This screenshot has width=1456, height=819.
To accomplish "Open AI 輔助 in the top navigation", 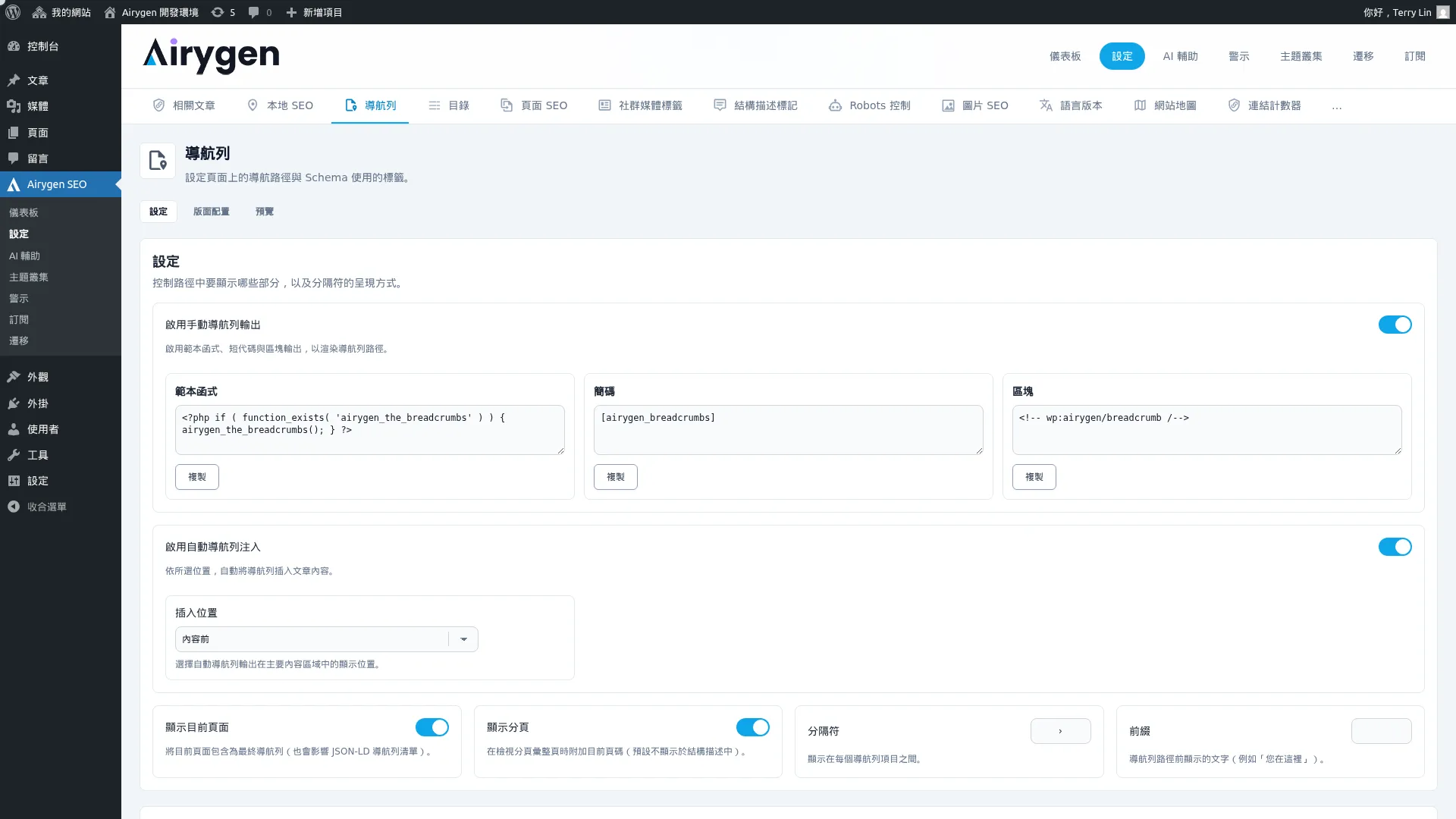I will 1180,56.
